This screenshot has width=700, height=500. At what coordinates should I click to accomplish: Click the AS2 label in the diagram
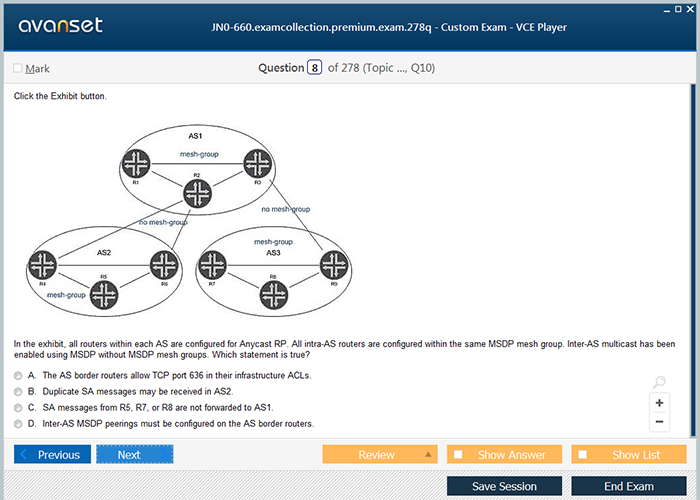tap(104, 253)
